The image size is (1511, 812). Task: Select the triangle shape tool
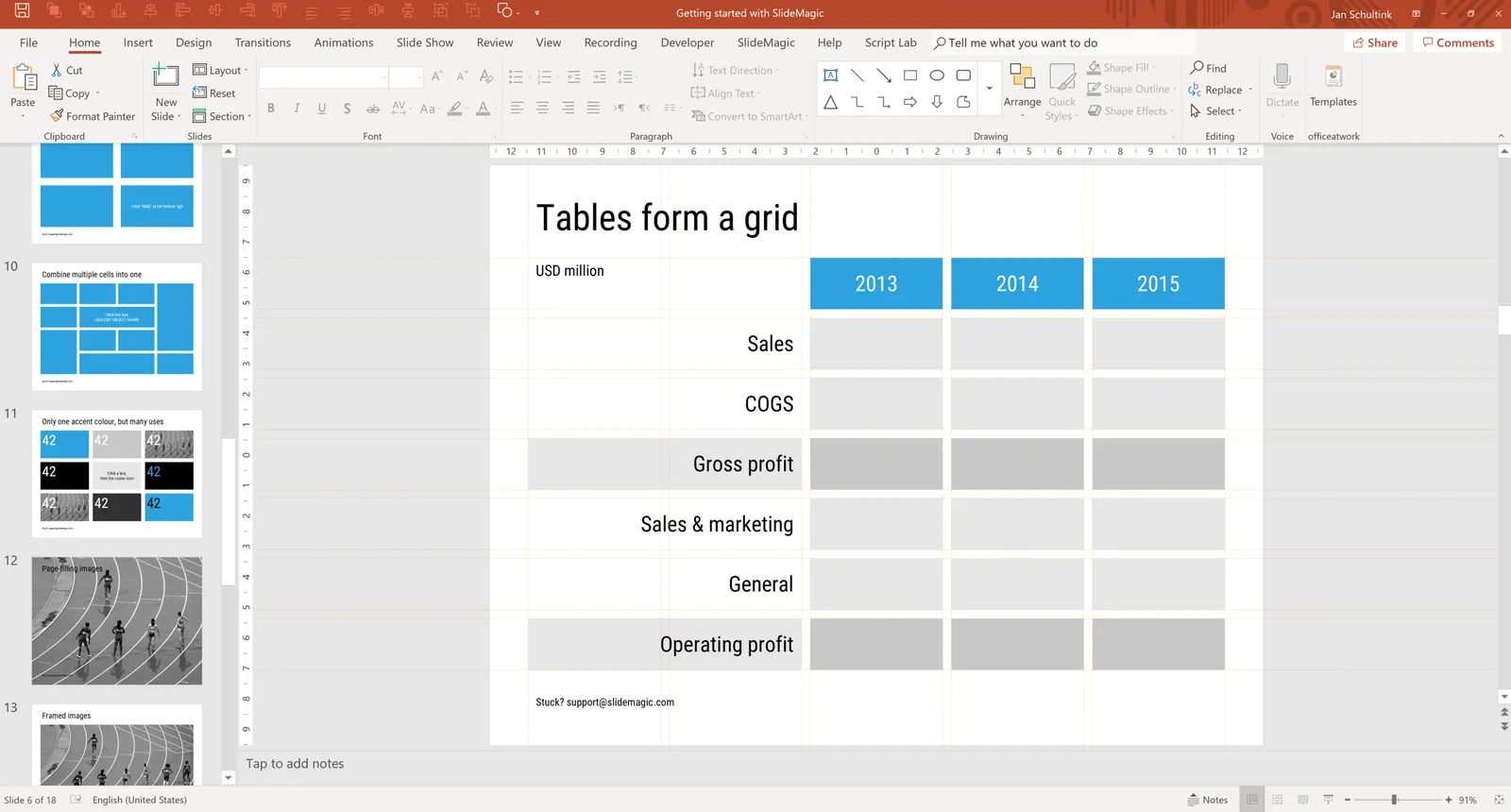tap(830, 102)
